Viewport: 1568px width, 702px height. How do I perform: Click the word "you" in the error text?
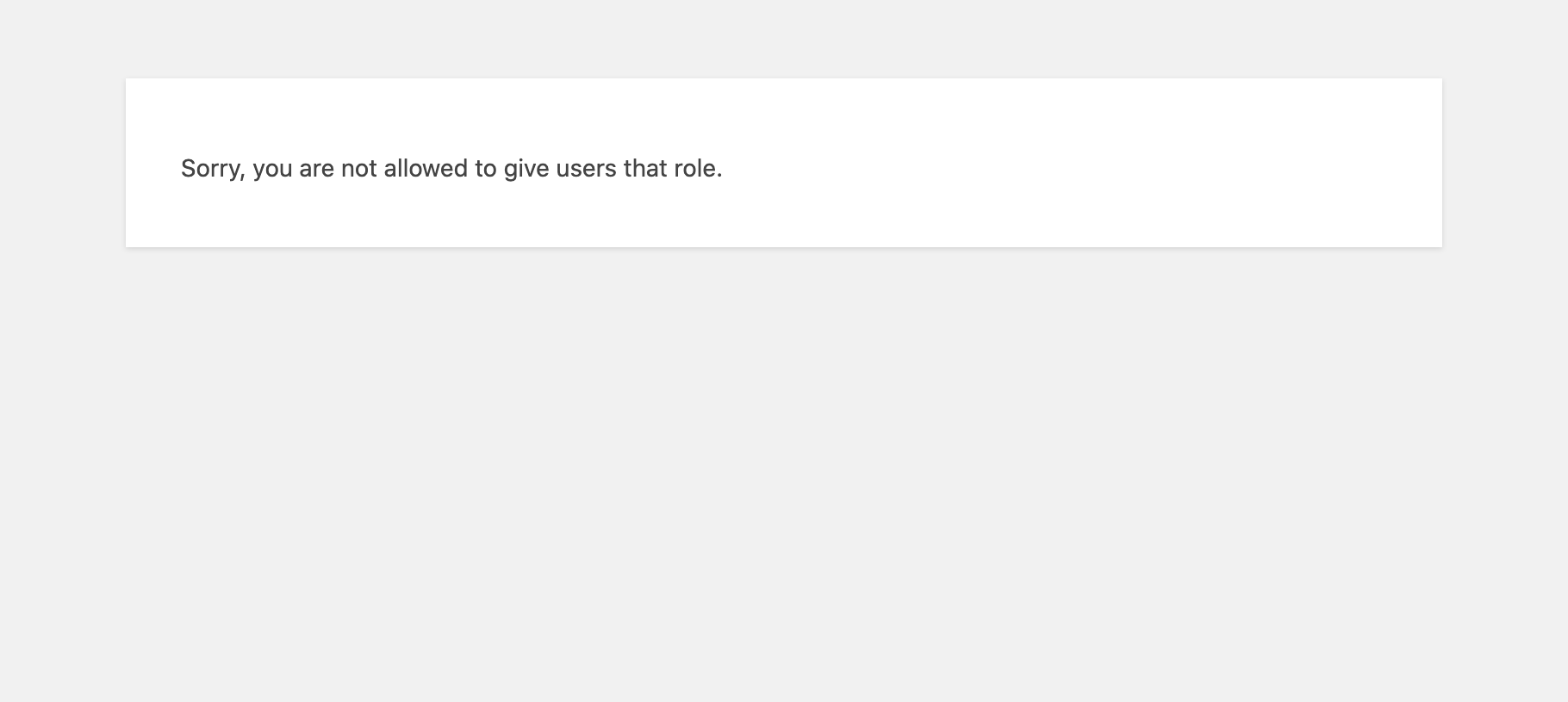(x=272, y=169)
